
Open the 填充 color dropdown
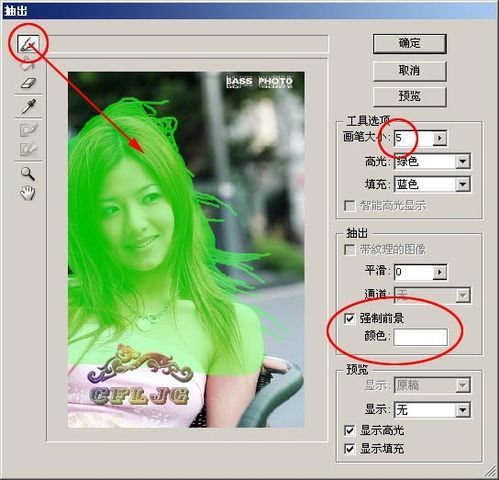[x=463, y=184]
